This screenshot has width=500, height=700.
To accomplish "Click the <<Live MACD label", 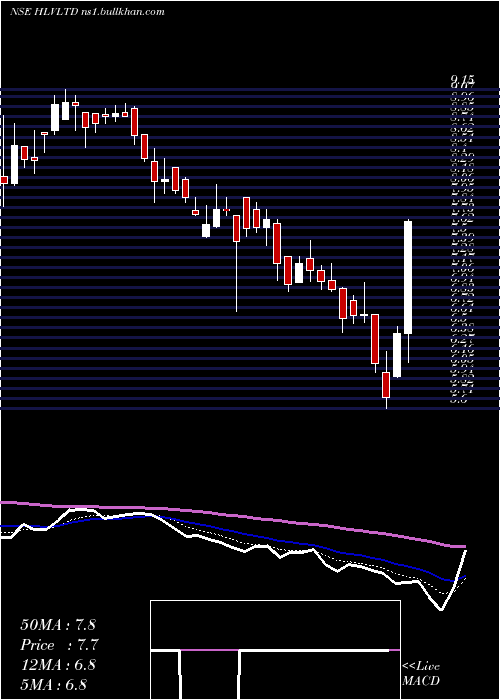I will (x=421, y=674).
